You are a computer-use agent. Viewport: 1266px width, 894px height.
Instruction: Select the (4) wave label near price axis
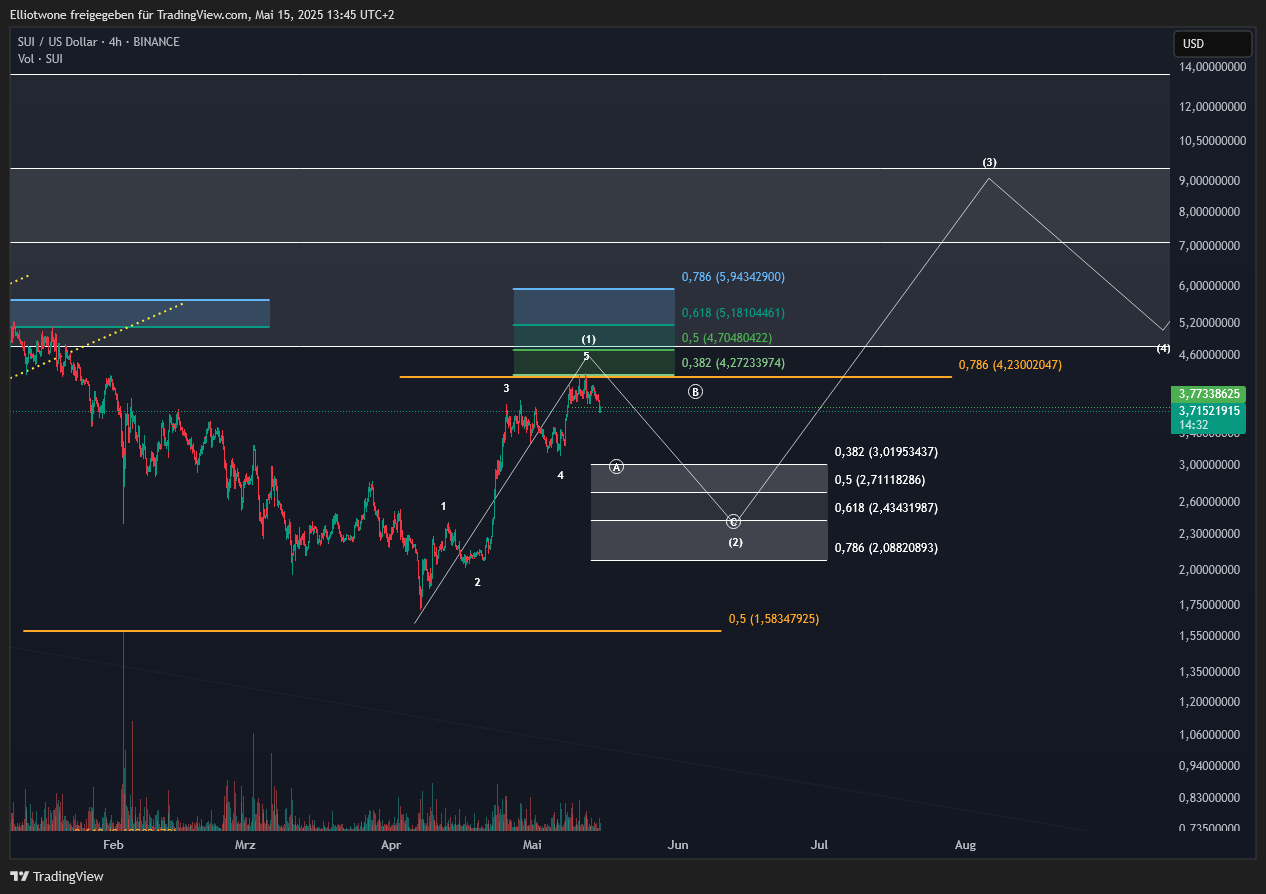[x=1163, y=348]
